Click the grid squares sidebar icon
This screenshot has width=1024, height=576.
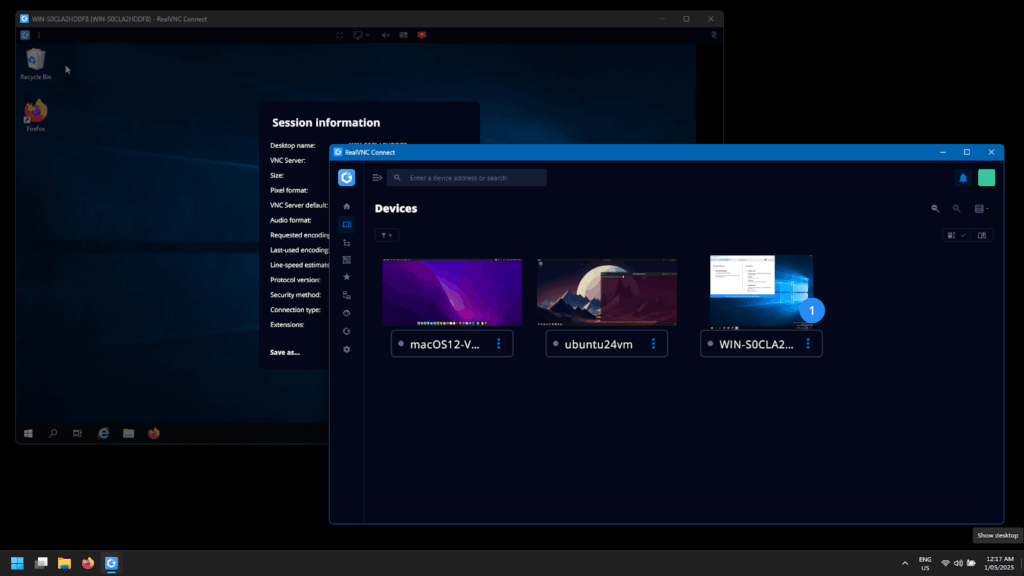click(x=347, y=260)
